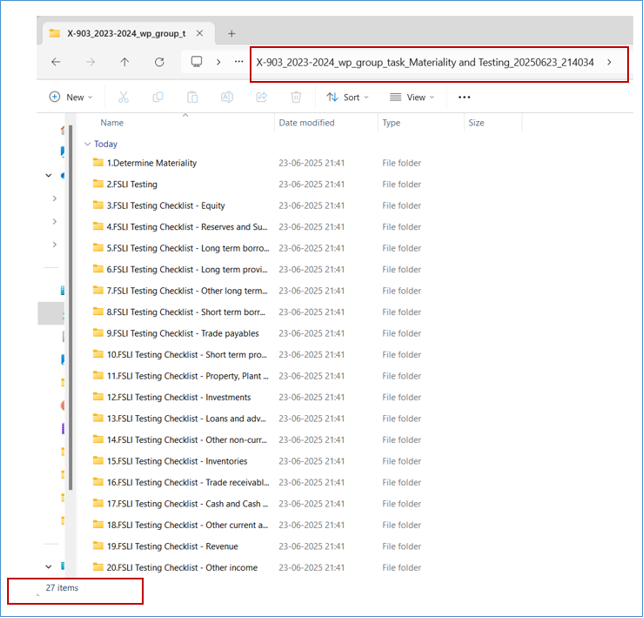Image resolution: width=644 pixels, height=618 pixels.
Task: Open the See more ellipsis menu
Action: point(464,97)
